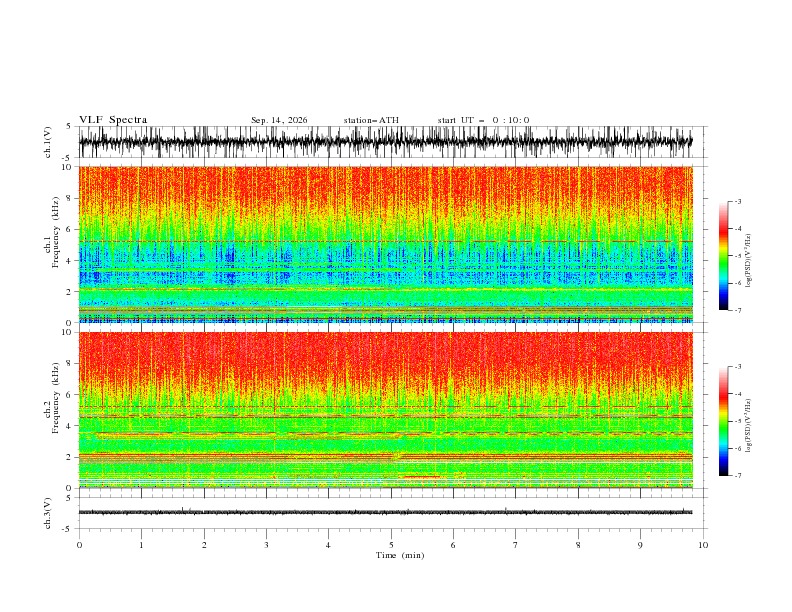Click the short red burst in ch.2 spectrogram

pos(419,476)
